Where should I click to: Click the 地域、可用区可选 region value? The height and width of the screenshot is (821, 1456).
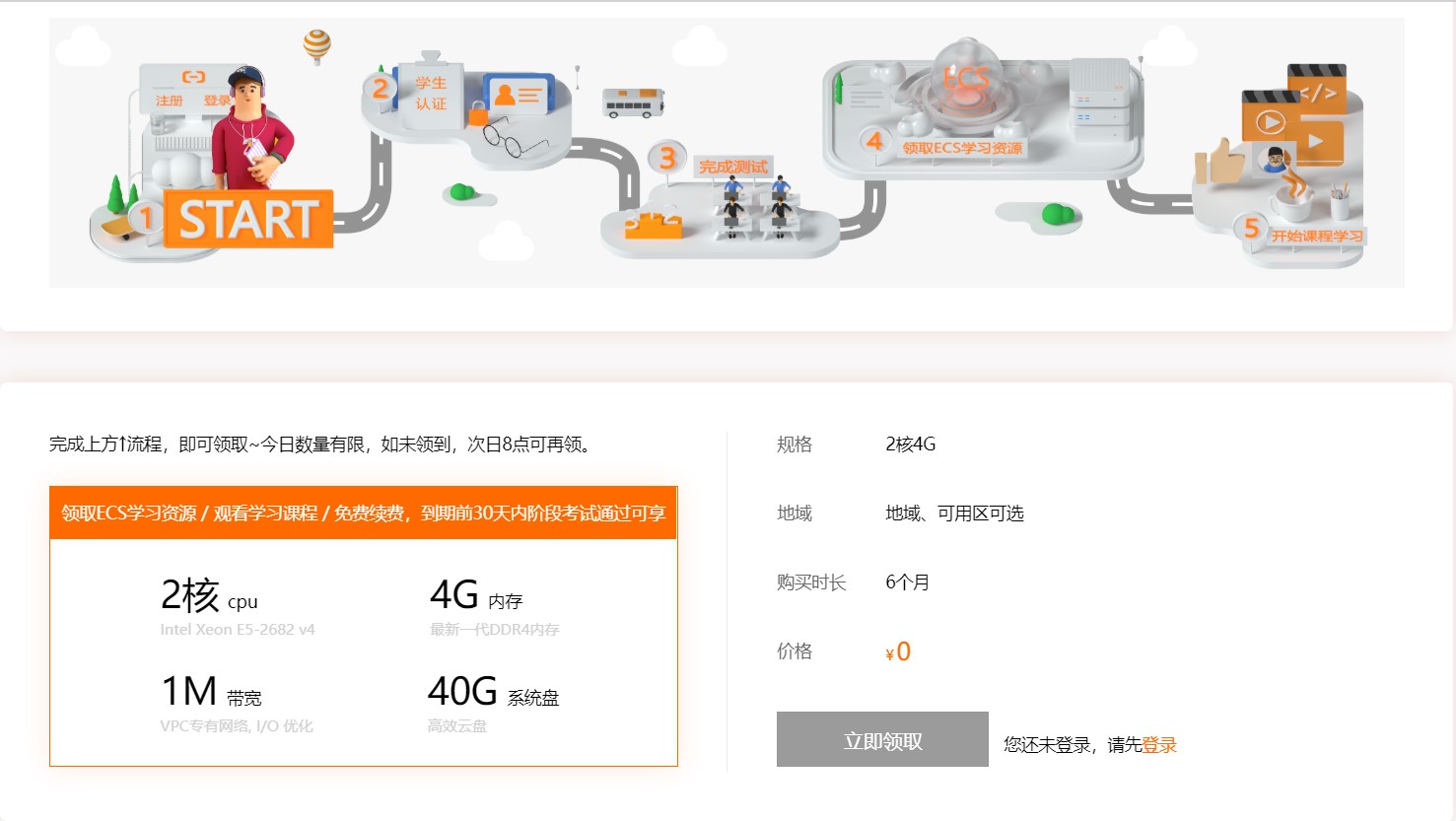coord(954,513)
